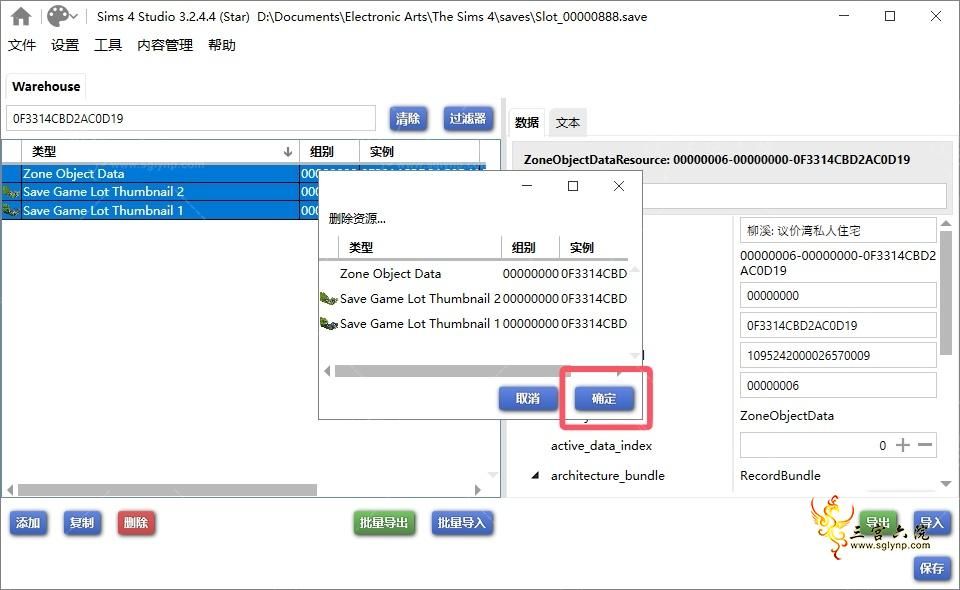Click the 导入 button
The width and height of the screenshot is (960, 590).
point(932,523)
